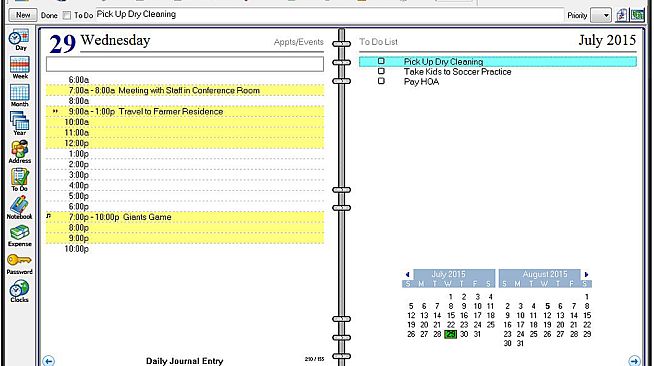
Task: Click the 3:00p time slot
Action: (185, 175)
